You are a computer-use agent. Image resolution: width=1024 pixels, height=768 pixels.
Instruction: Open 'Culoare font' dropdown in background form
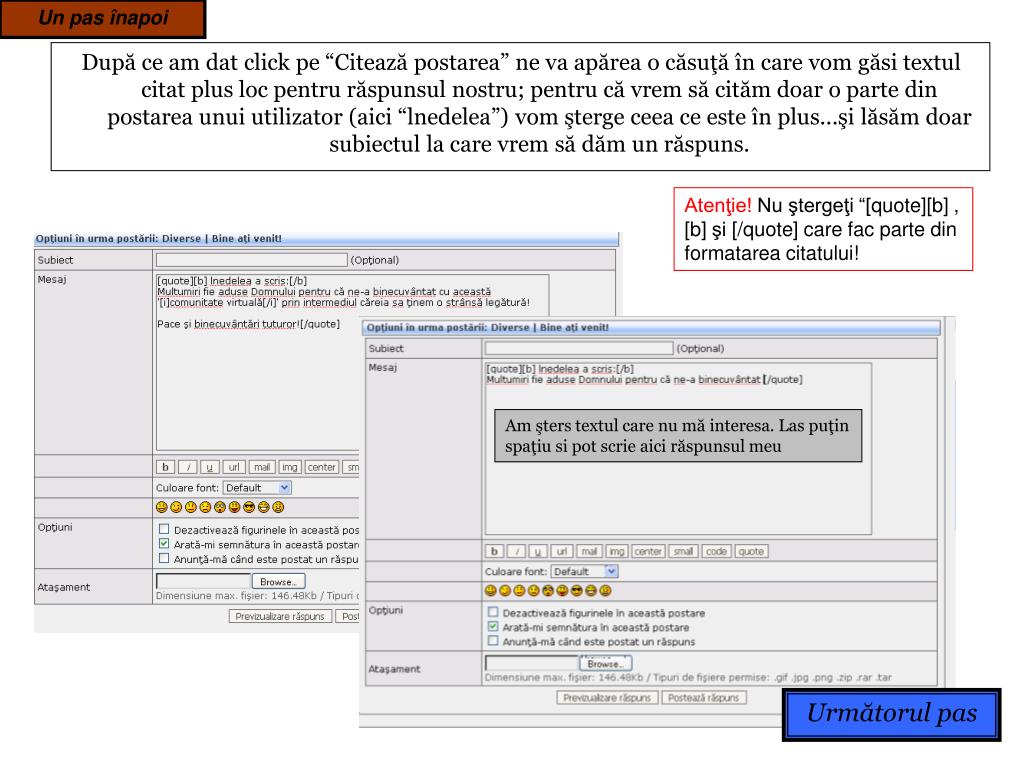click(257, 488)
